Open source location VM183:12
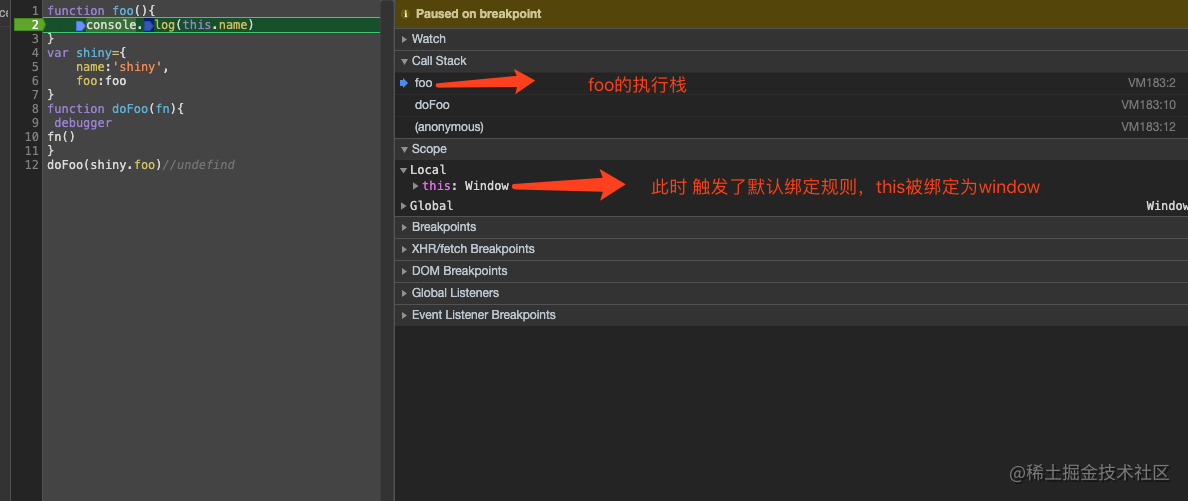This screenshot has width=1188, height=501. (x=1148, y=127)
